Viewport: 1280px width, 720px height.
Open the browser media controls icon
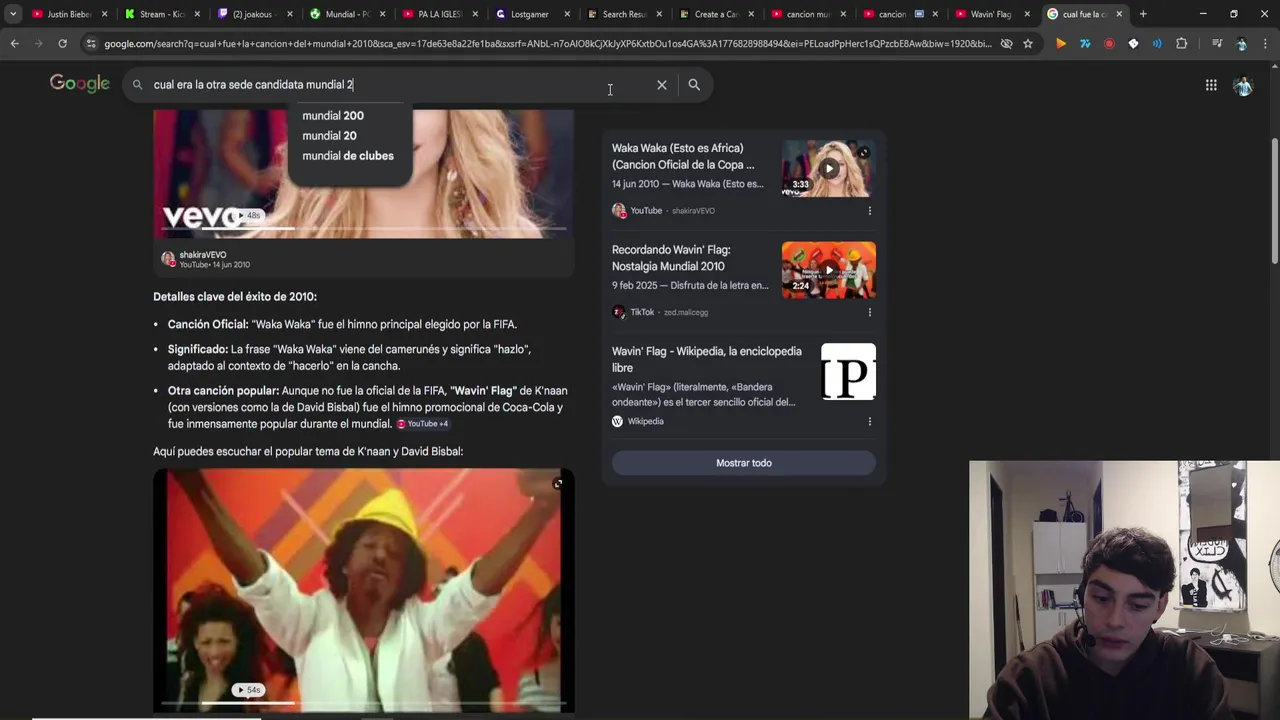pos(1217,44)
